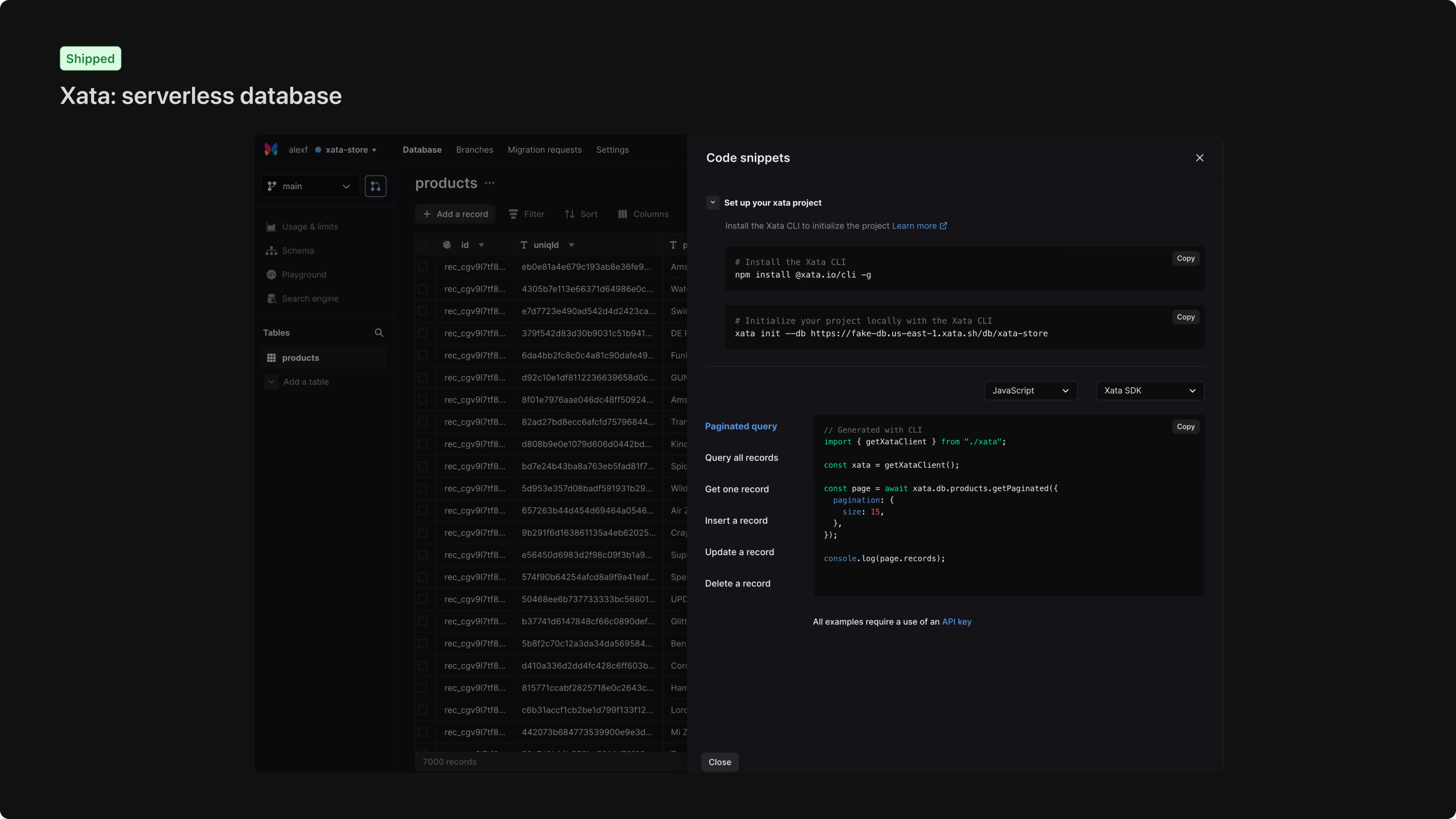Click the Xata butterfly logo
Image resolution: width=1456 pixels, height=819 pixels.
click(x=271, y=149)
